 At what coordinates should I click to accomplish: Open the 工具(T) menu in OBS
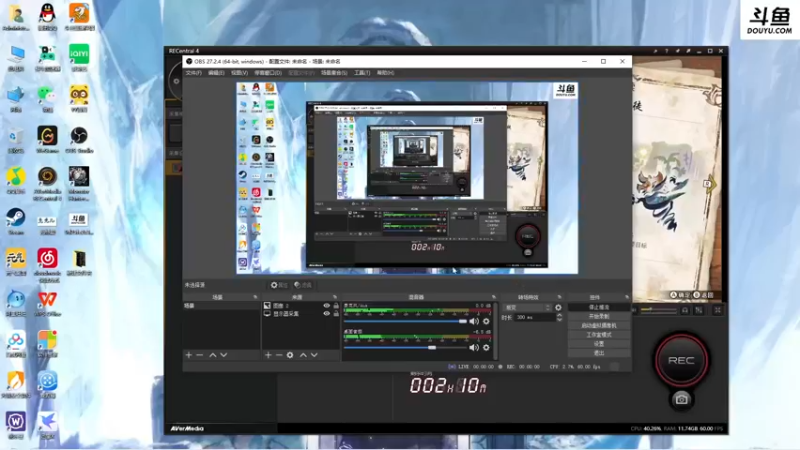click(362, 73)
